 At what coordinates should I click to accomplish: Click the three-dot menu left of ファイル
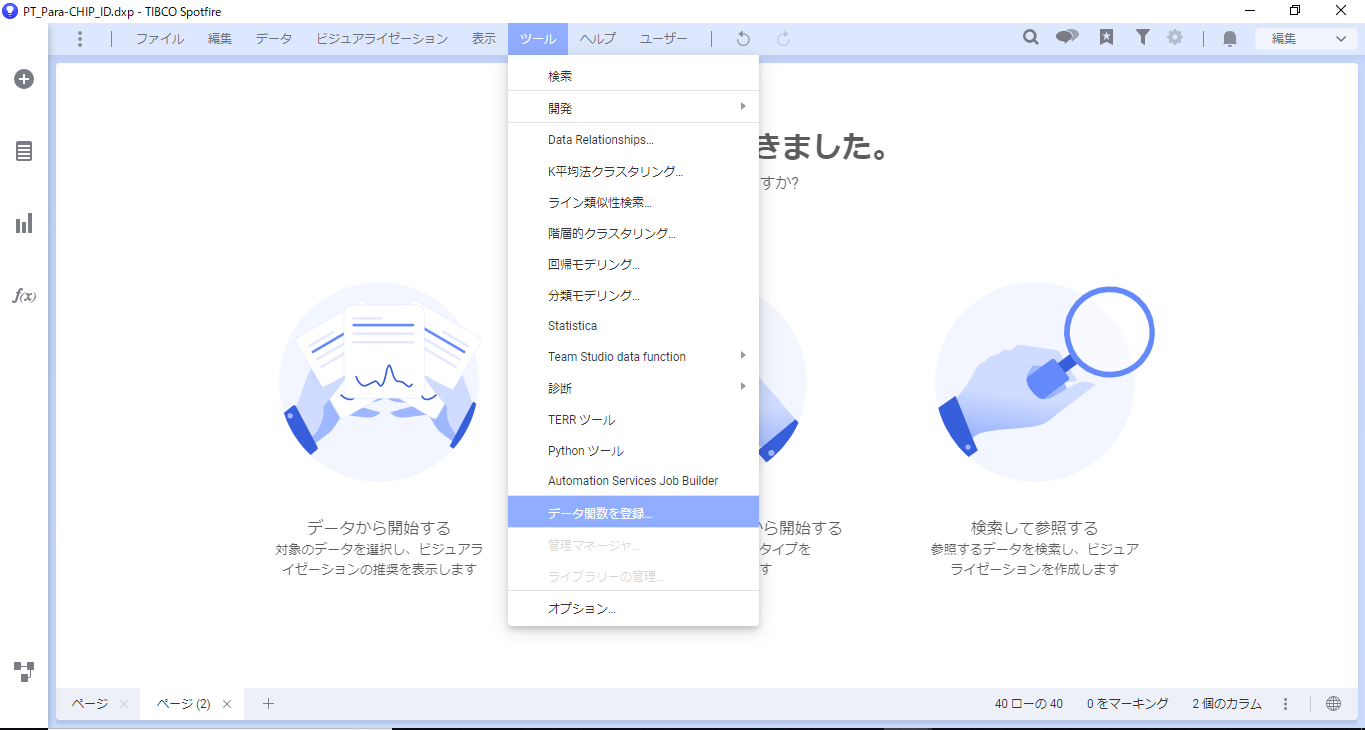click(x=80, y=39)
